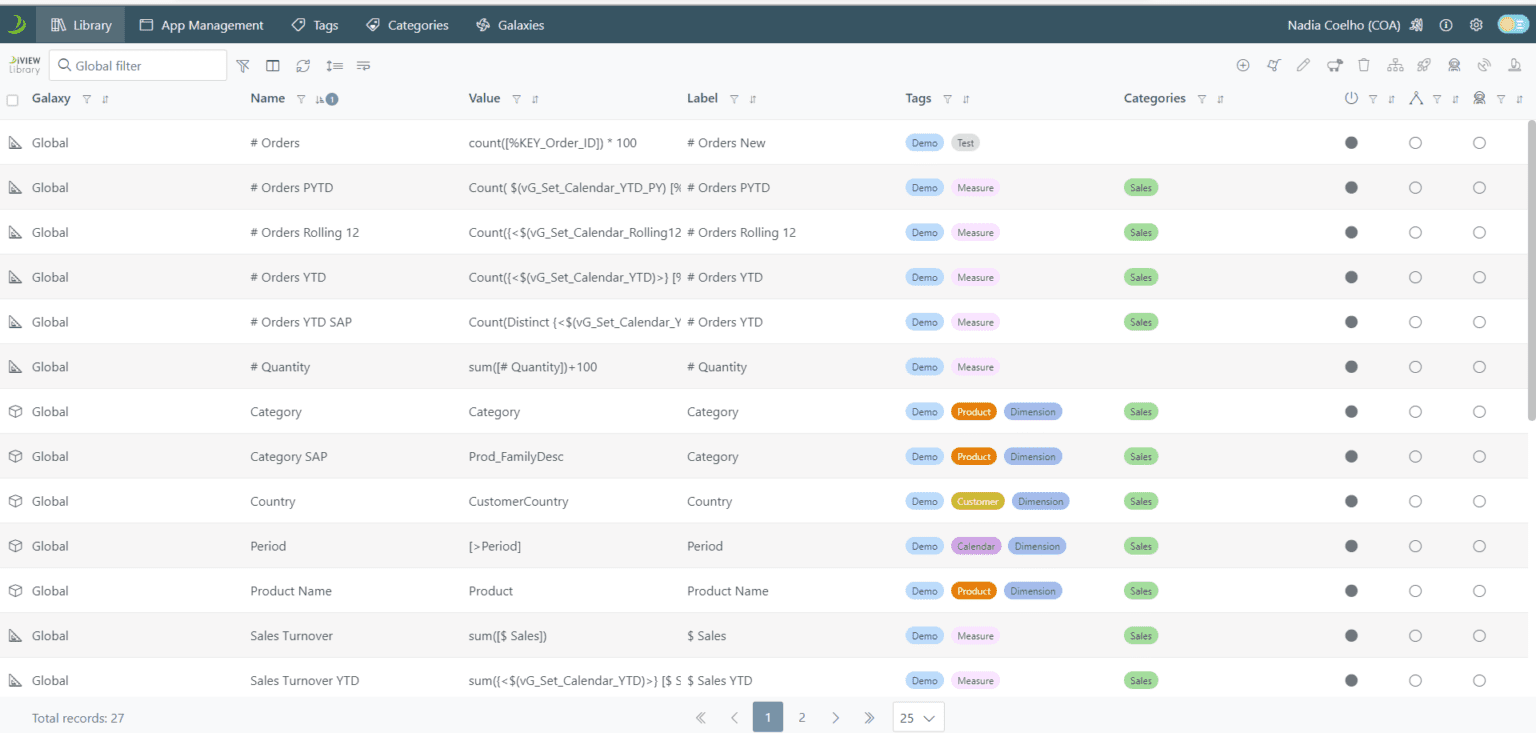Open the information icon in header
The image size is (1536, 733).
pos(1446,25)
